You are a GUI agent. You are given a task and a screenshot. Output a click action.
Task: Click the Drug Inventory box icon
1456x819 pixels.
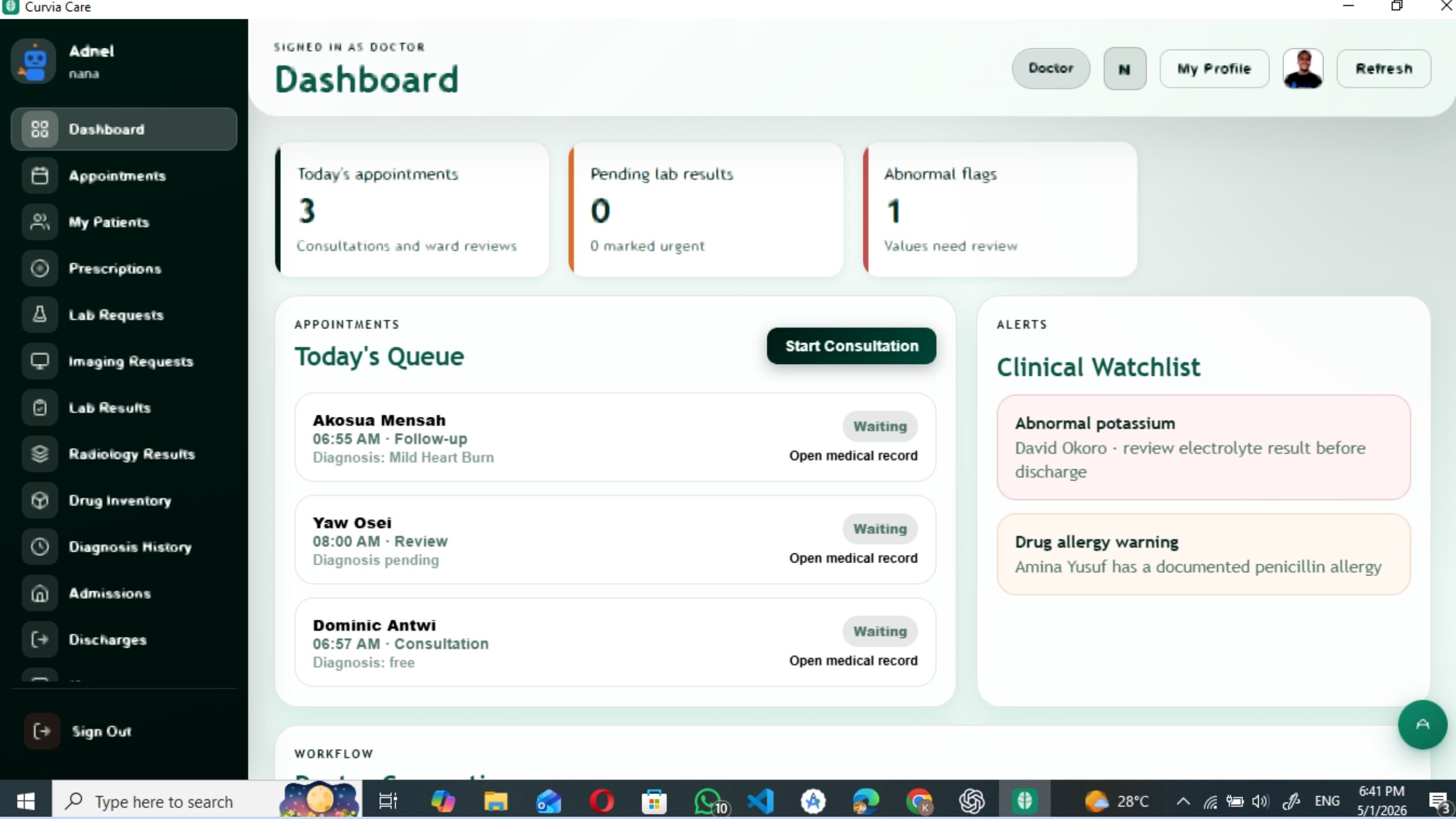pos(40,500)
